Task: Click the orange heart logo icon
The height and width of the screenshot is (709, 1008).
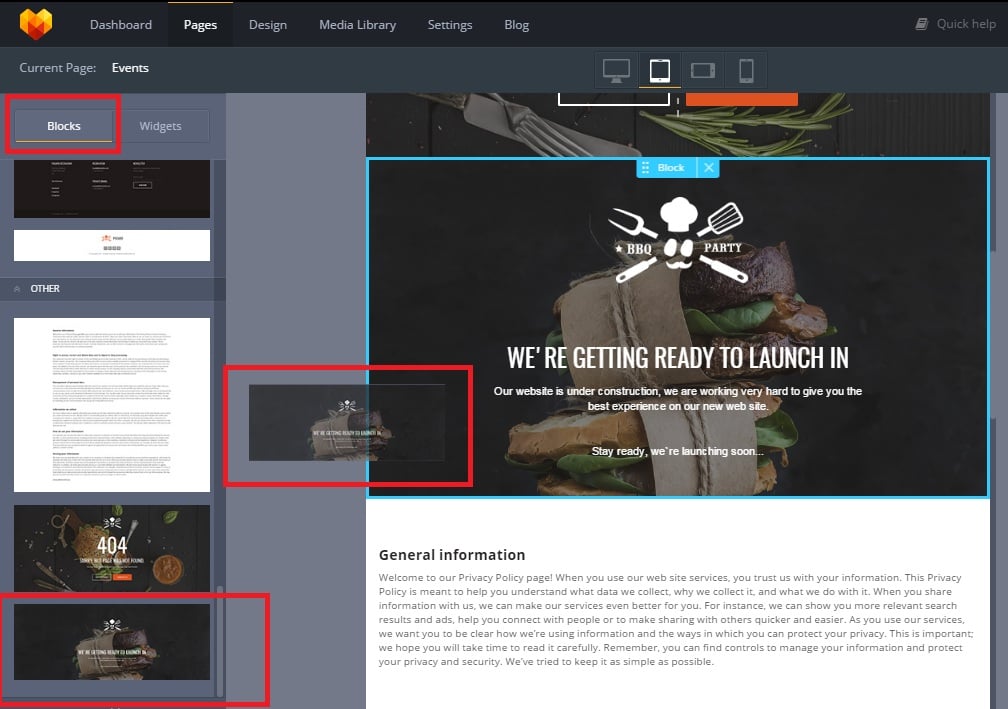Action: point(37,23)
